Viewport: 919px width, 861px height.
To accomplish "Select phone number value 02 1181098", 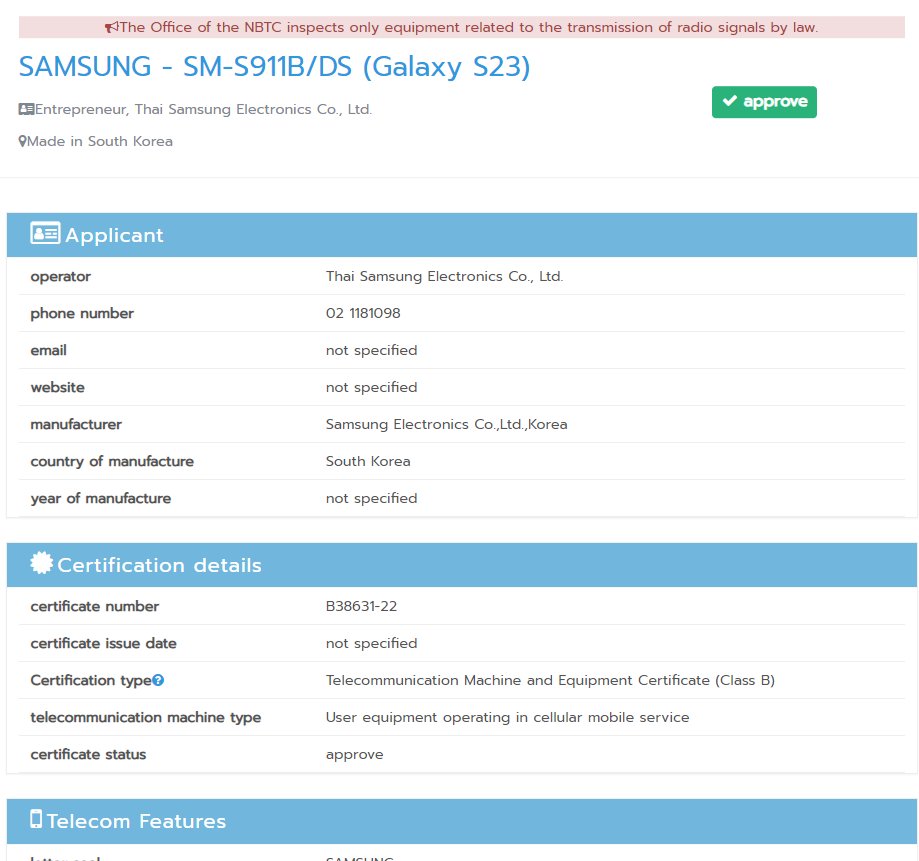I will click(x=363, y=313).
